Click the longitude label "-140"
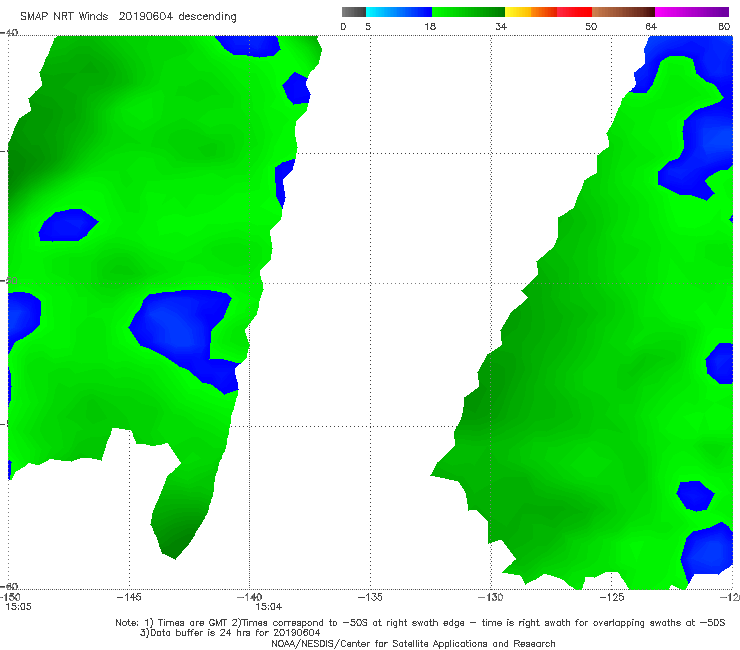 coord(249,597)
